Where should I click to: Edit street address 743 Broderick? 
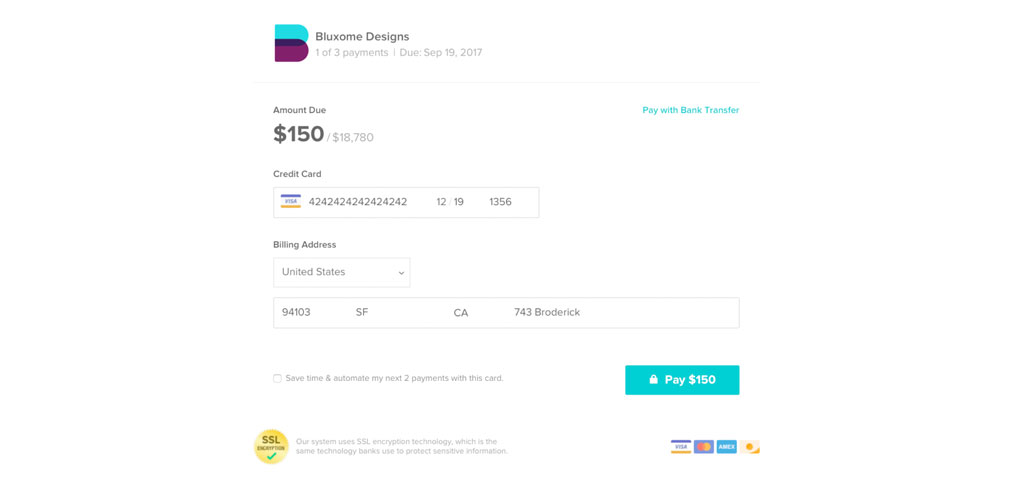coord(547,312)
